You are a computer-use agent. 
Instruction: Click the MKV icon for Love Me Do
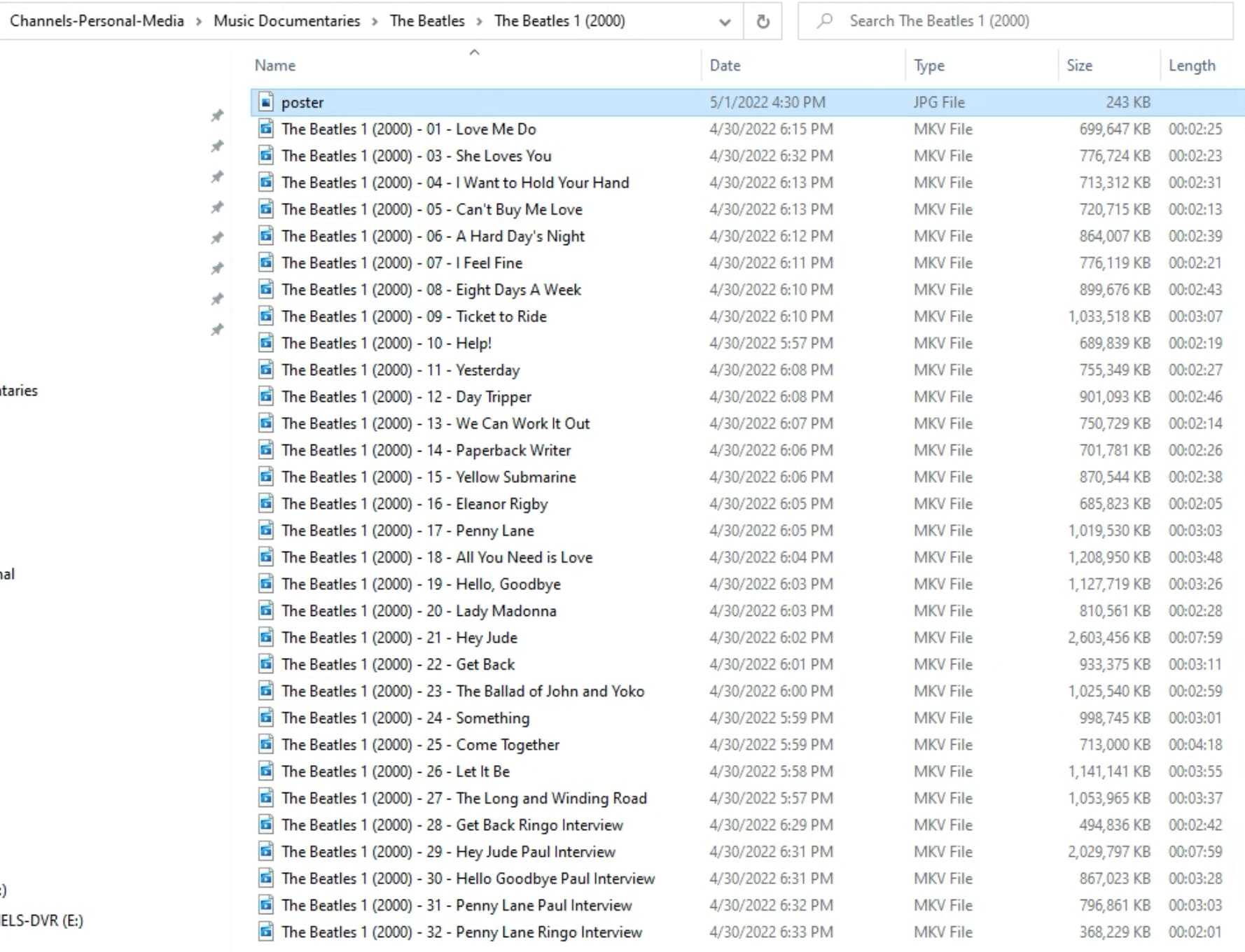[x=266, y=129]
